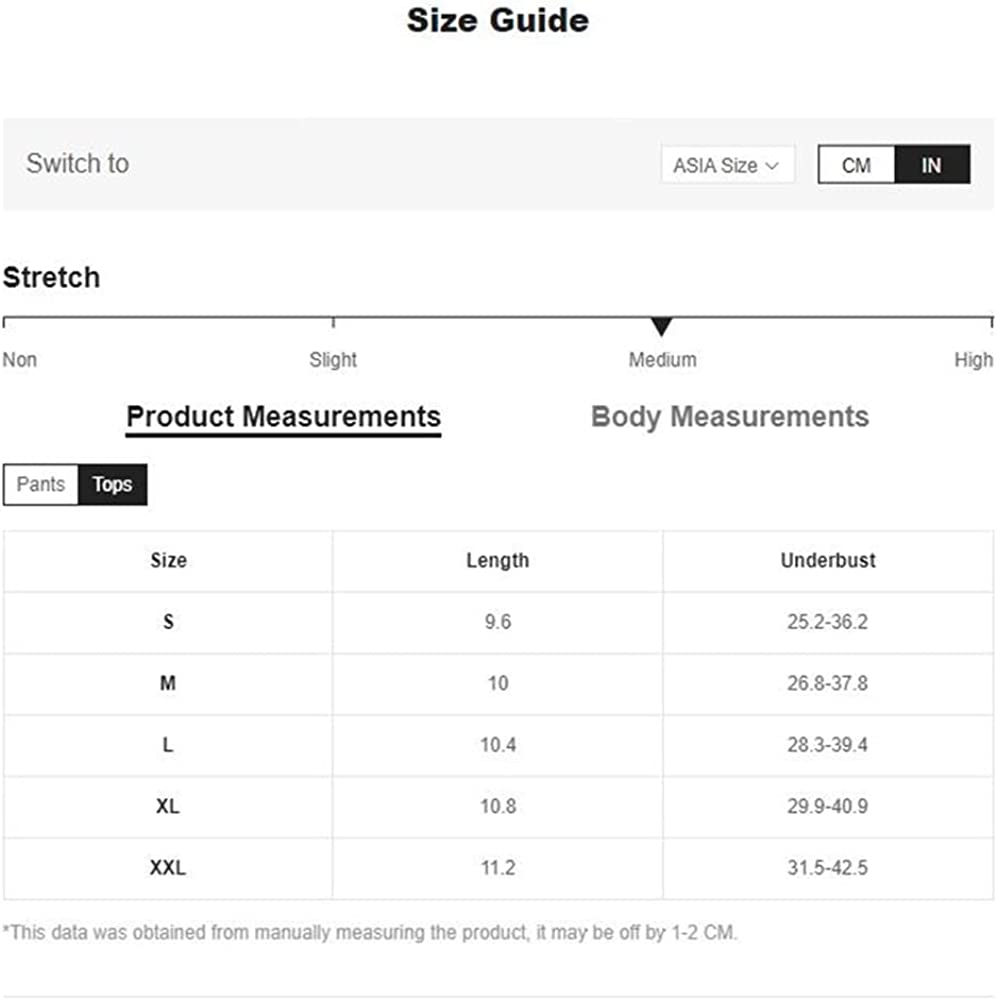Image resolution: width=997 pixels, height=1000 pixels.
Task: Click the High stretch label
Action: (x=973, y=360)
